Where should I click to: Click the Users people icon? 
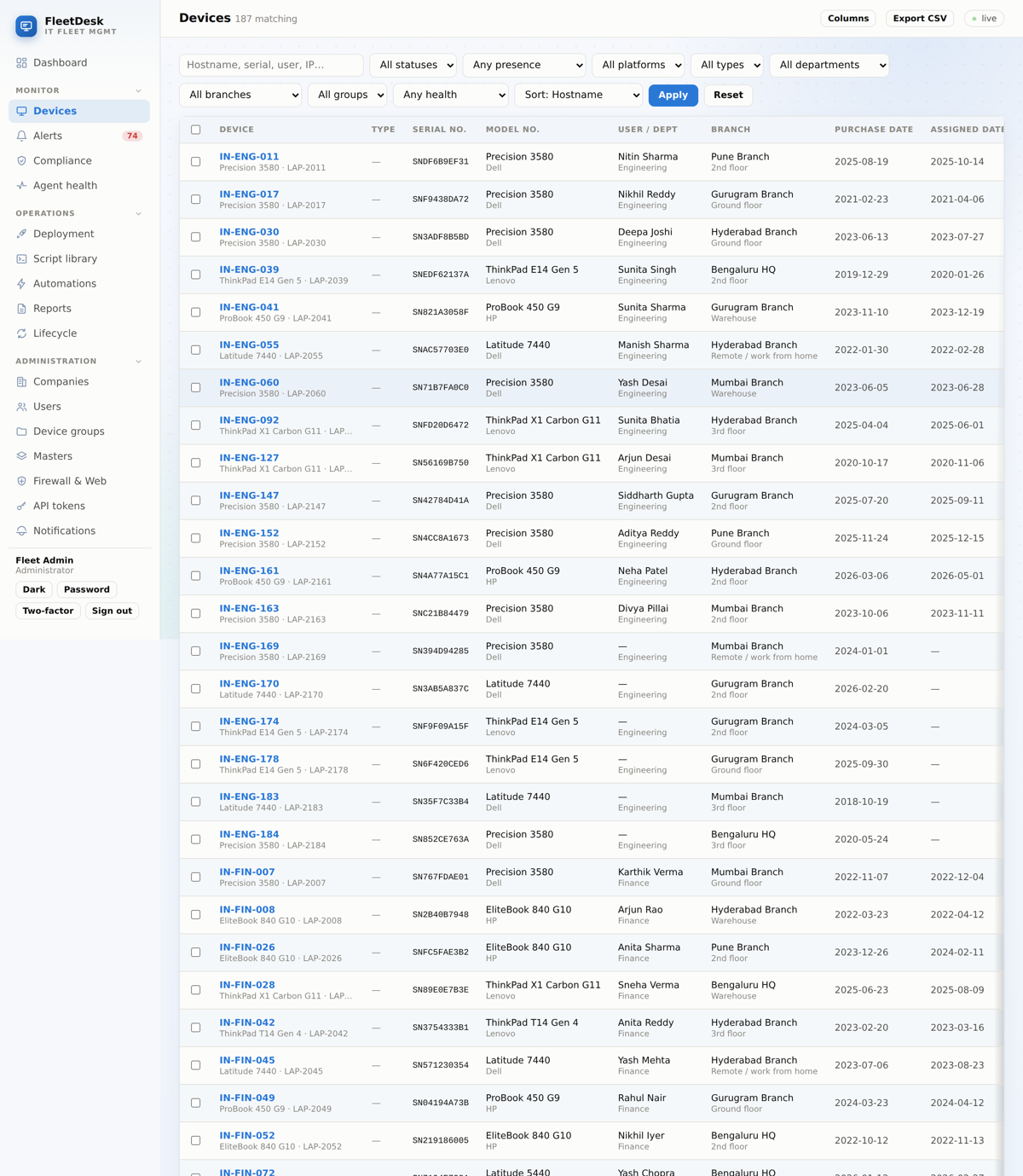tap(21, 407)
